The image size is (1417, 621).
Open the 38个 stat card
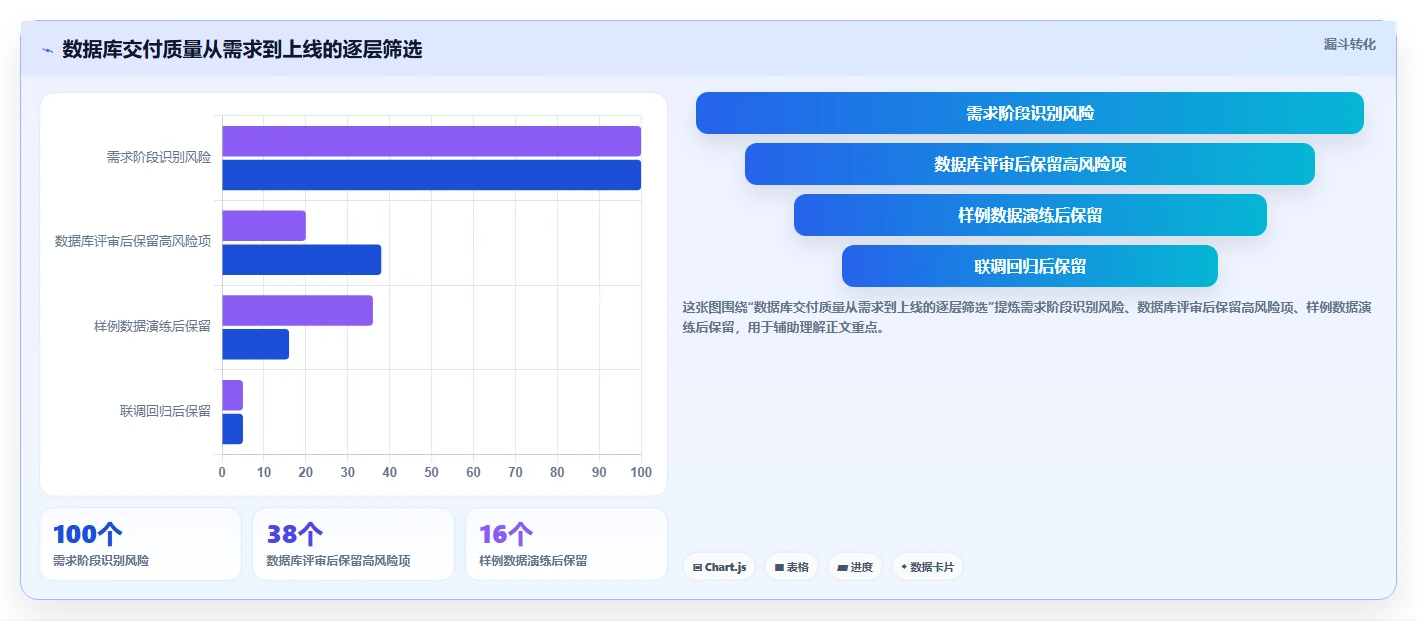pos(354,544)
